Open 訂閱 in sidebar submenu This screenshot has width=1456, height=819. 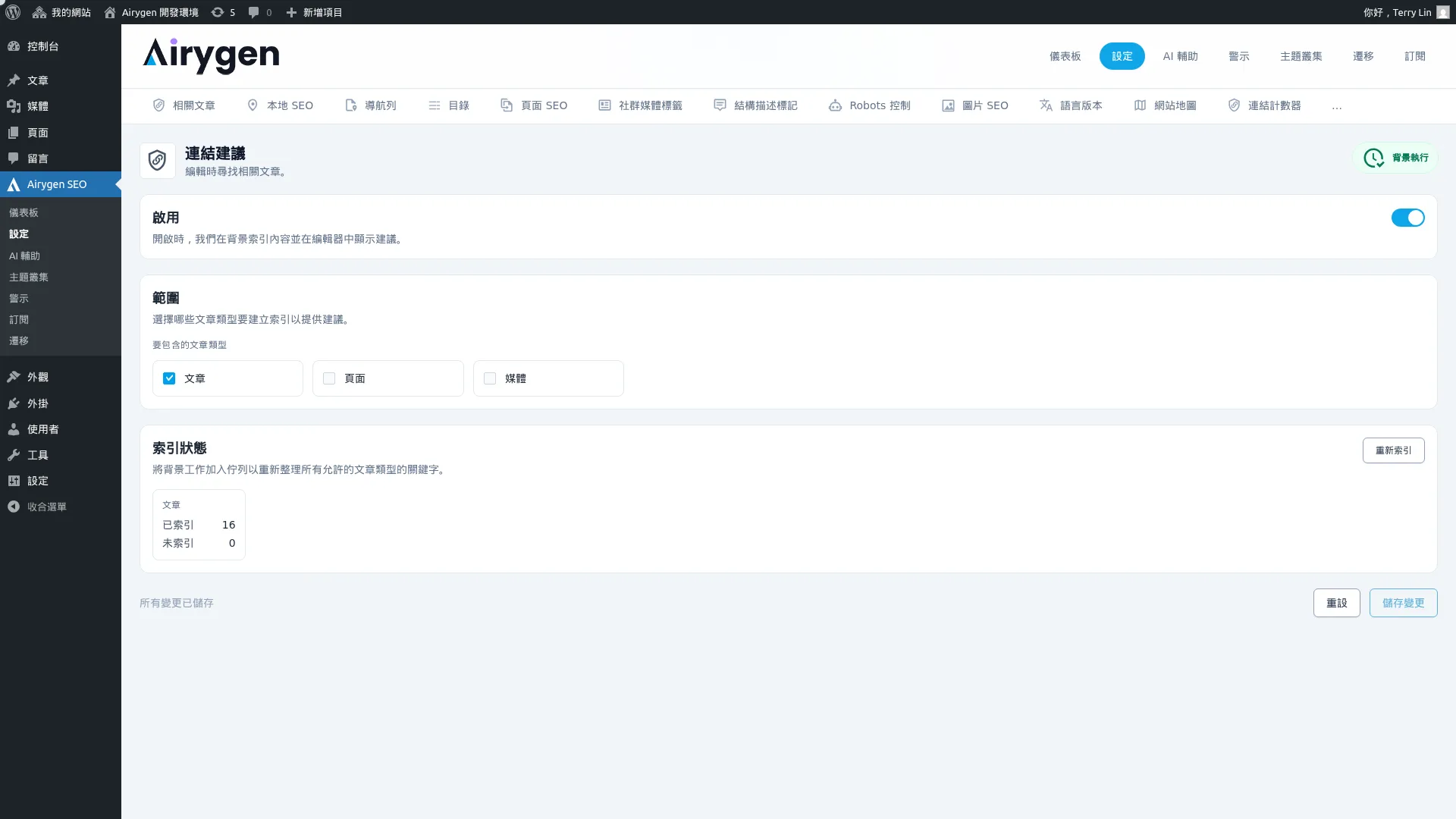click(x=19, y=320)
